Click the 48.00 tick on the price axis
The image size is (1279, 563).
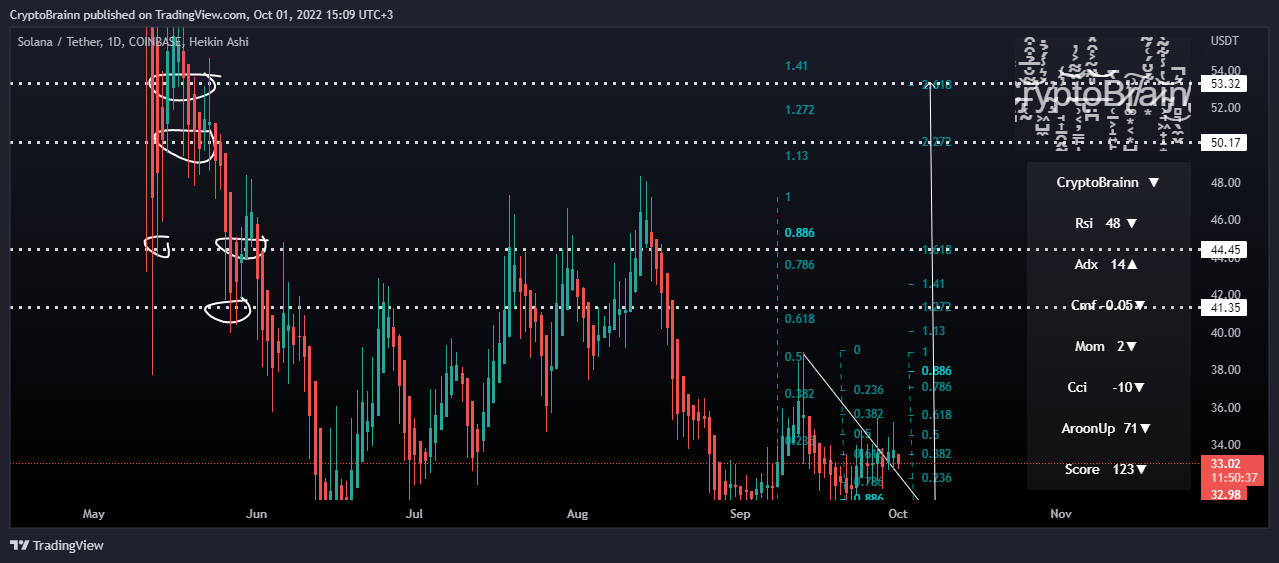click(x=1224, y=183)
